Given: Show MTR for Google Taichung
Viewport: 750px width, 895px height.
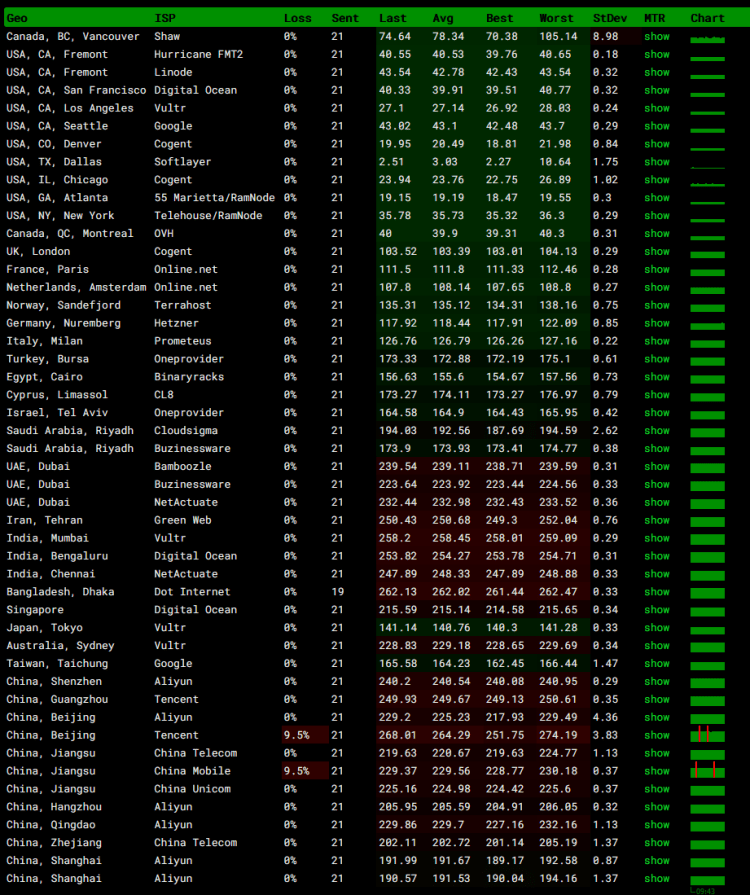Looking at the screenshot, I should coord(656,663).
